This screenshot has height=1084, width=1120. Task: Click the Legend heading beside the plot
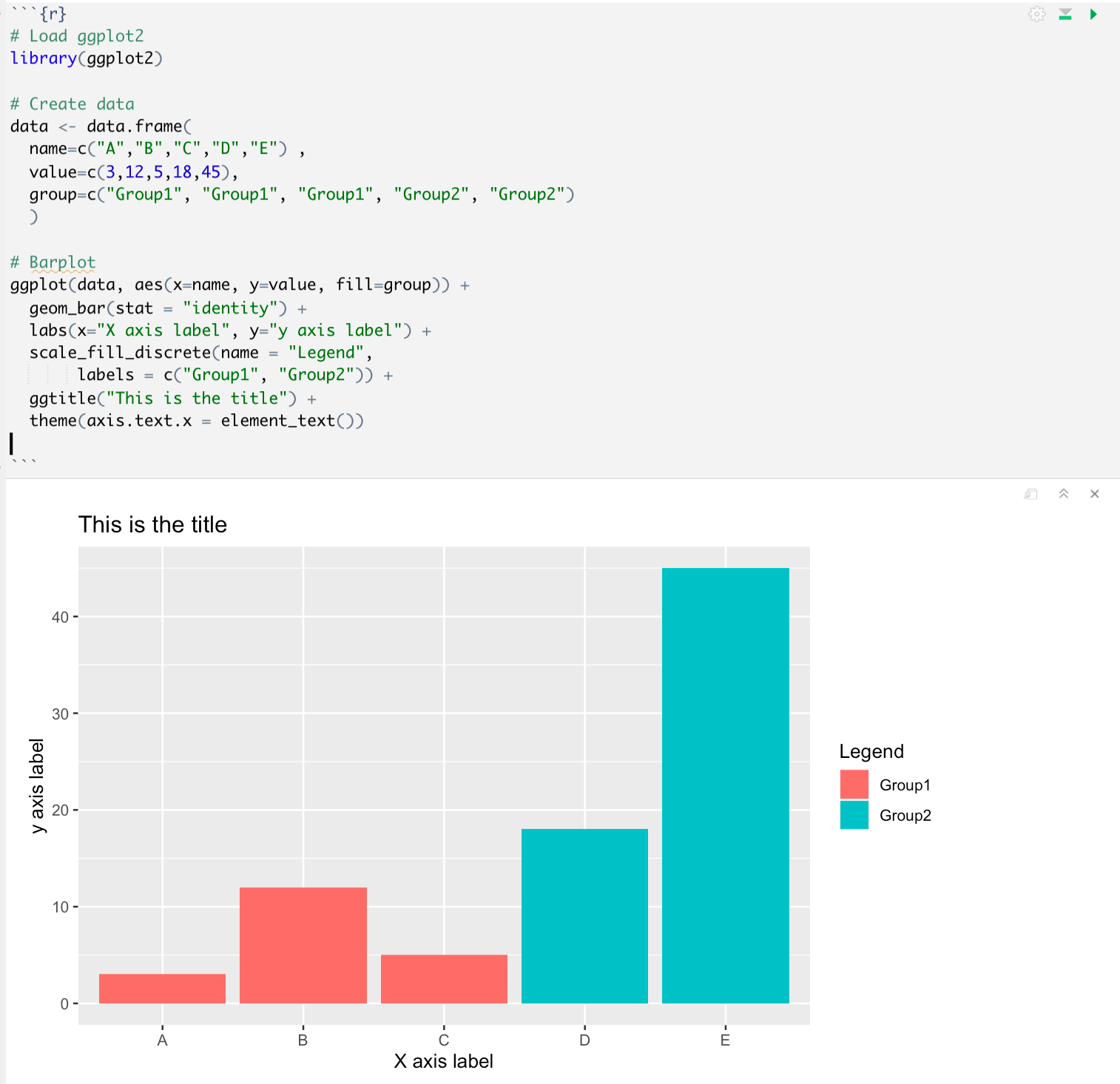pyautogui.click(x=871, y=751)
